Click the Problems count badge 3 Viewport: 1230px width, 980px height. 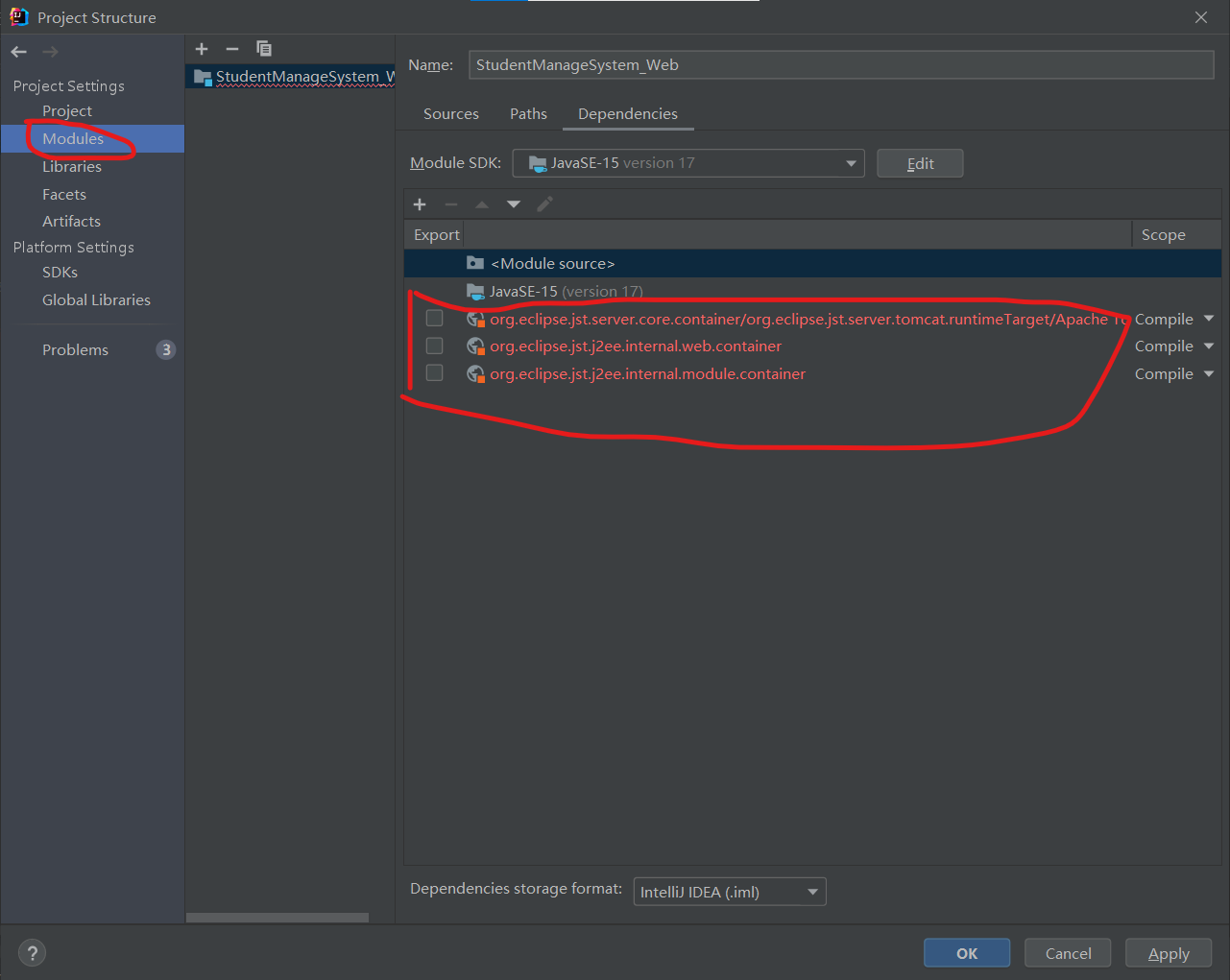[166, 350]
